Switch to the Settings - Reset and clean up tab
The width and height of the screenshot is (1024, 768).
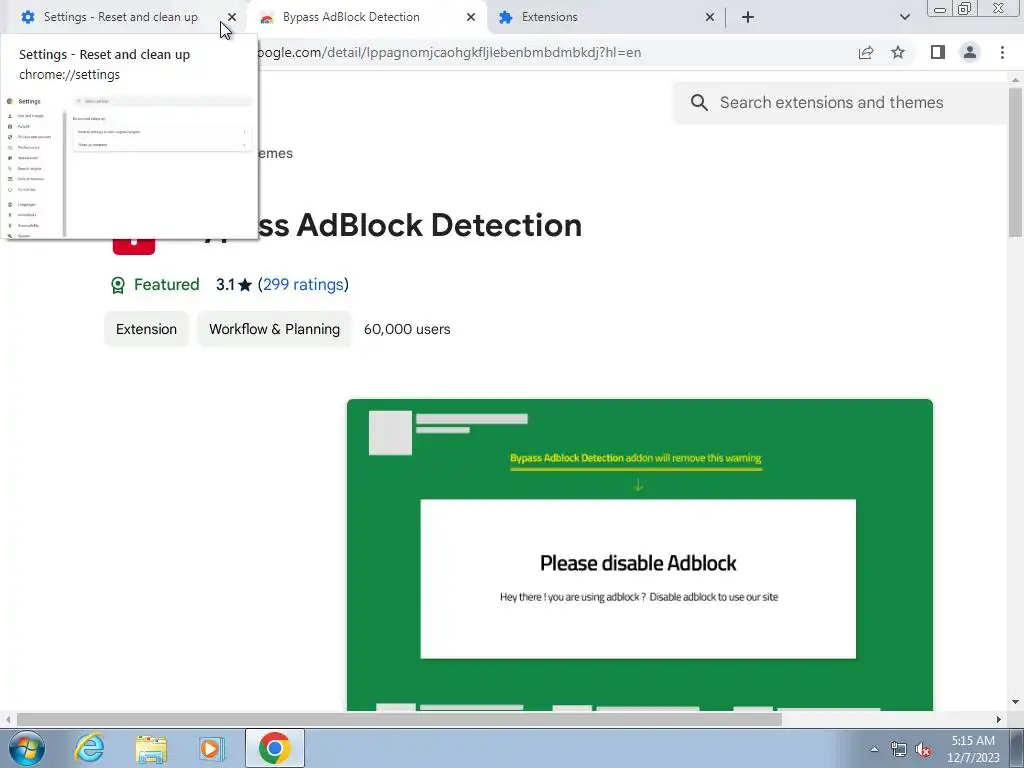coord(121,17)
